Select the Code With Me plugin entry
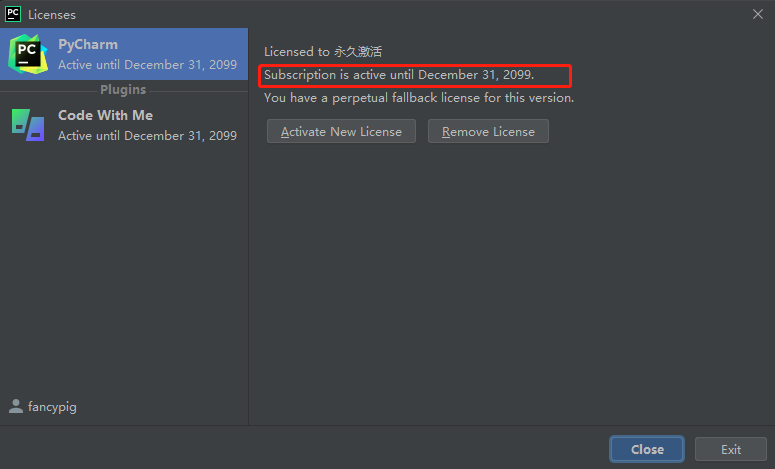The width and height of the screenshot is (775, 469). click(124, 125)
